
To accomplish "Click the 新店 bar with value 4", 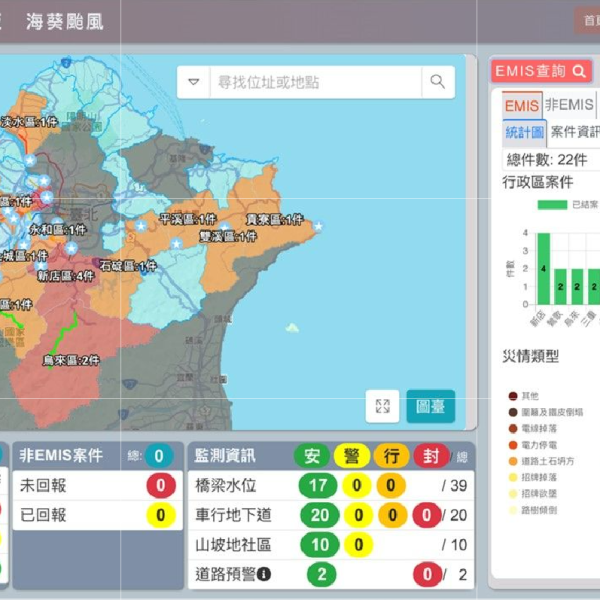I will tap(543, 269).
